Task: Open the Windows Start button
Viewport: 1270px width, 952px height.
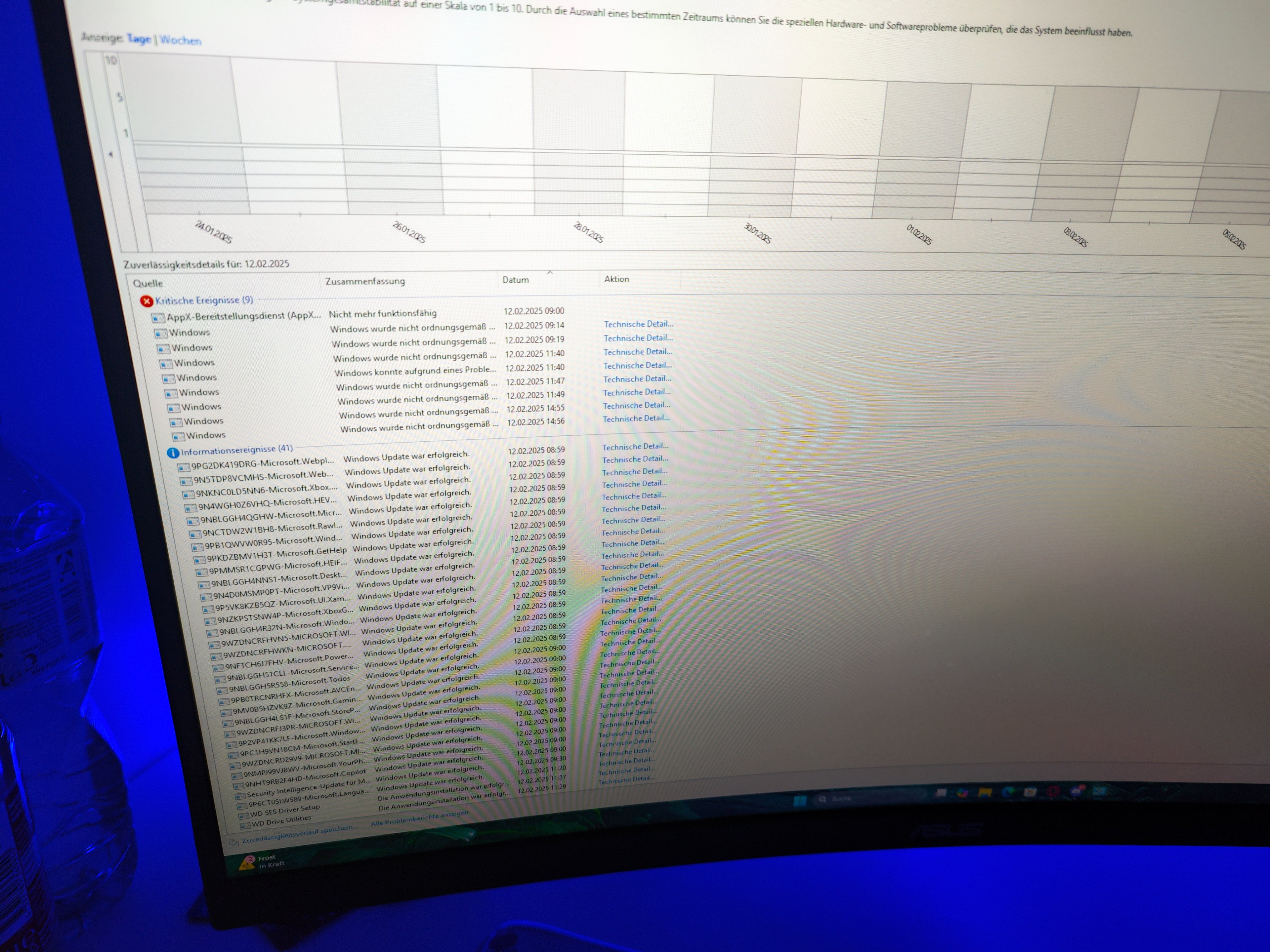Action: click(800, 801)
